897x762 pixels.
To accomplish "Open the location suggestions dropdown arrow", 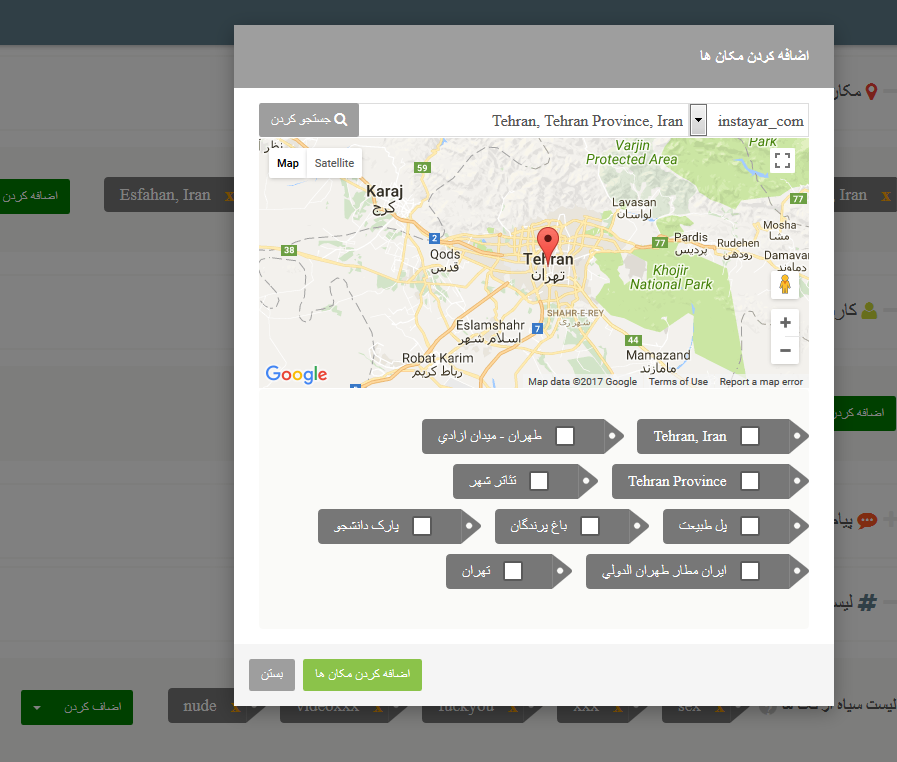I will coord(698,120).
